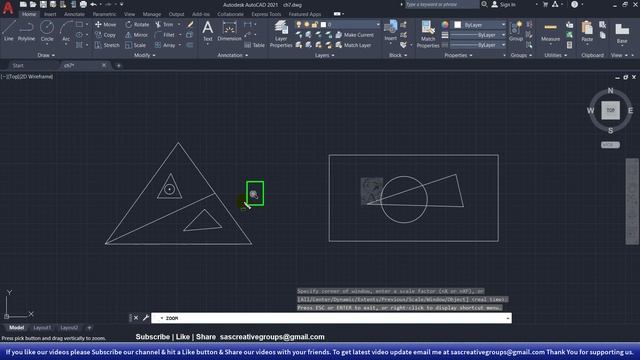Expand the Properties panel
The width and height of the screenshot is (640, 360).
tap(458, 55)
